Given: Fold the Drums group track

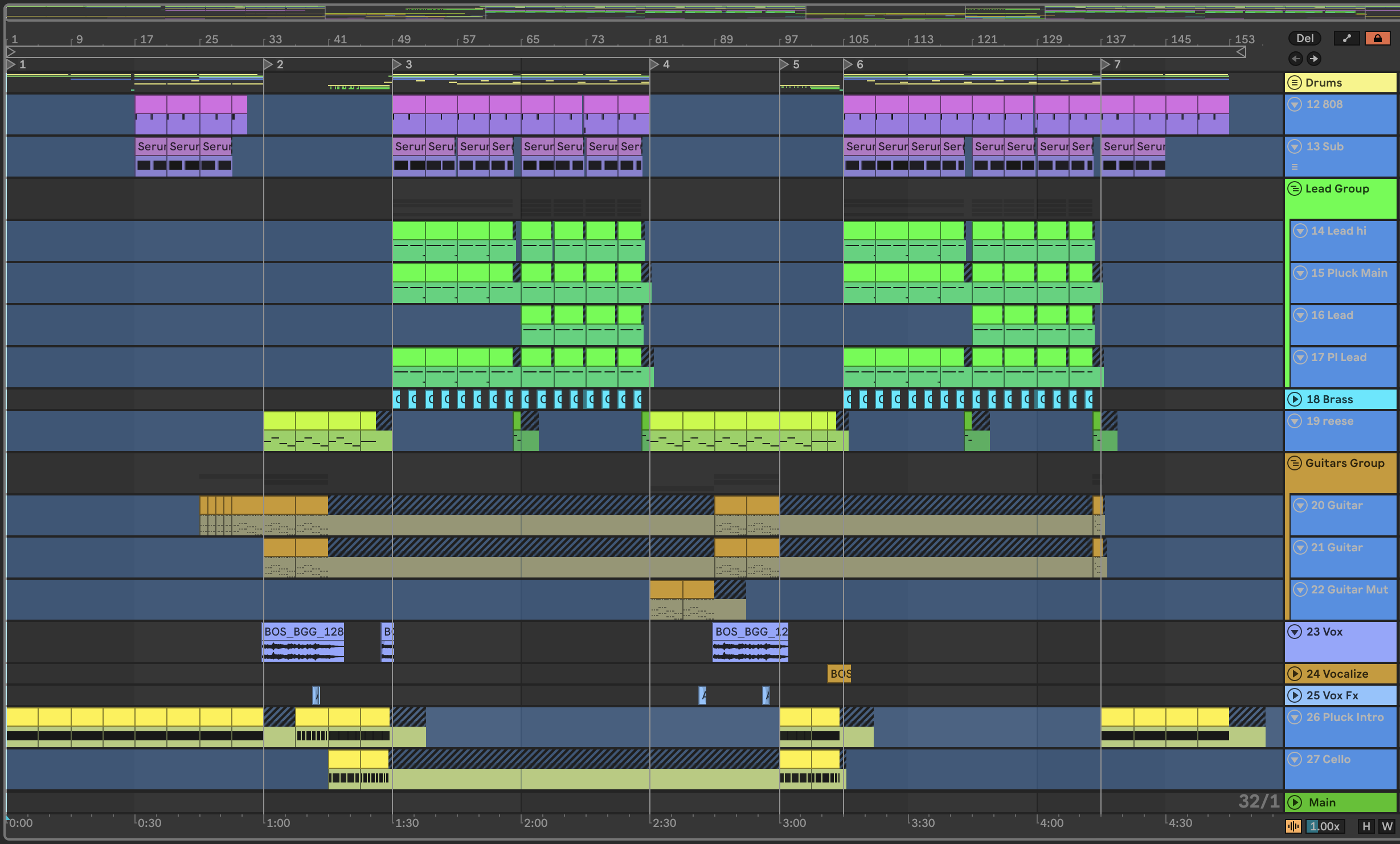Looking at the screenshot, I should [1294, 83].
